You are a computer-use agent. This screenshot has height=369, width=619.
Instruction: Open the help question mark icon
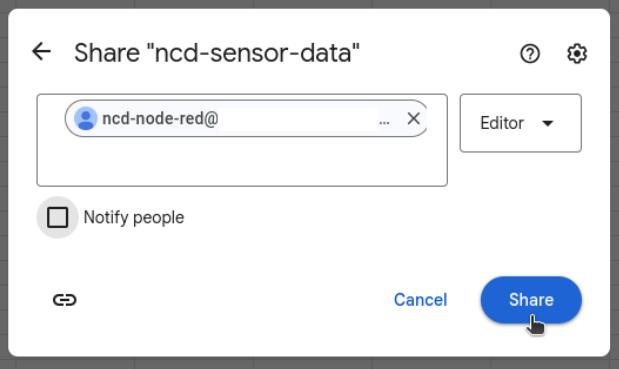tap(530, 54)
